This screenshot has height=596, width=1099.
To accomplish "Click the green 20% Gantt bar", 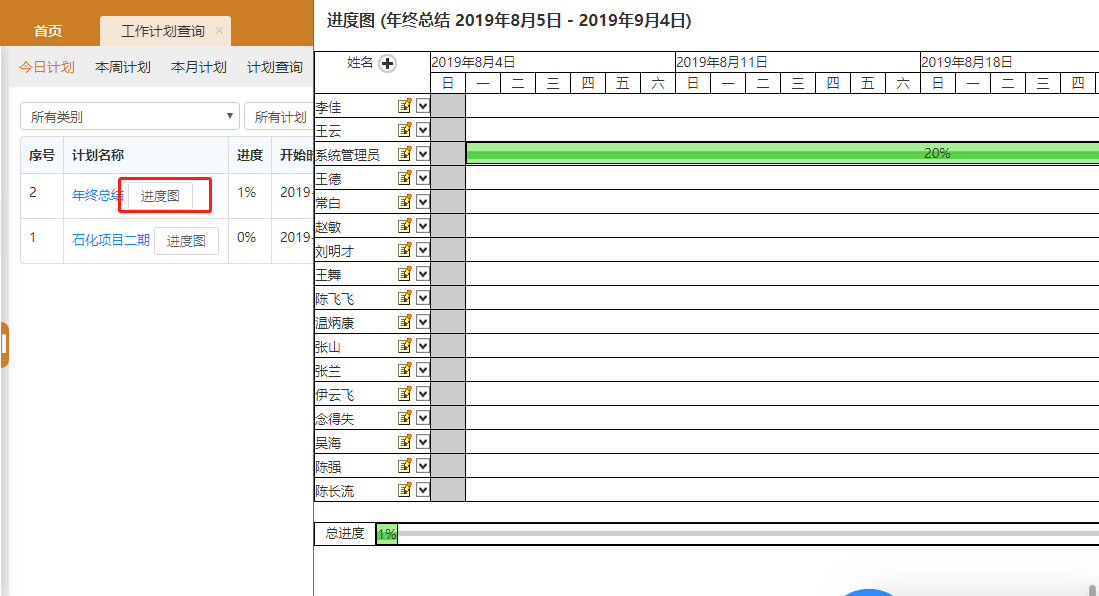I will tap(780, 153).
